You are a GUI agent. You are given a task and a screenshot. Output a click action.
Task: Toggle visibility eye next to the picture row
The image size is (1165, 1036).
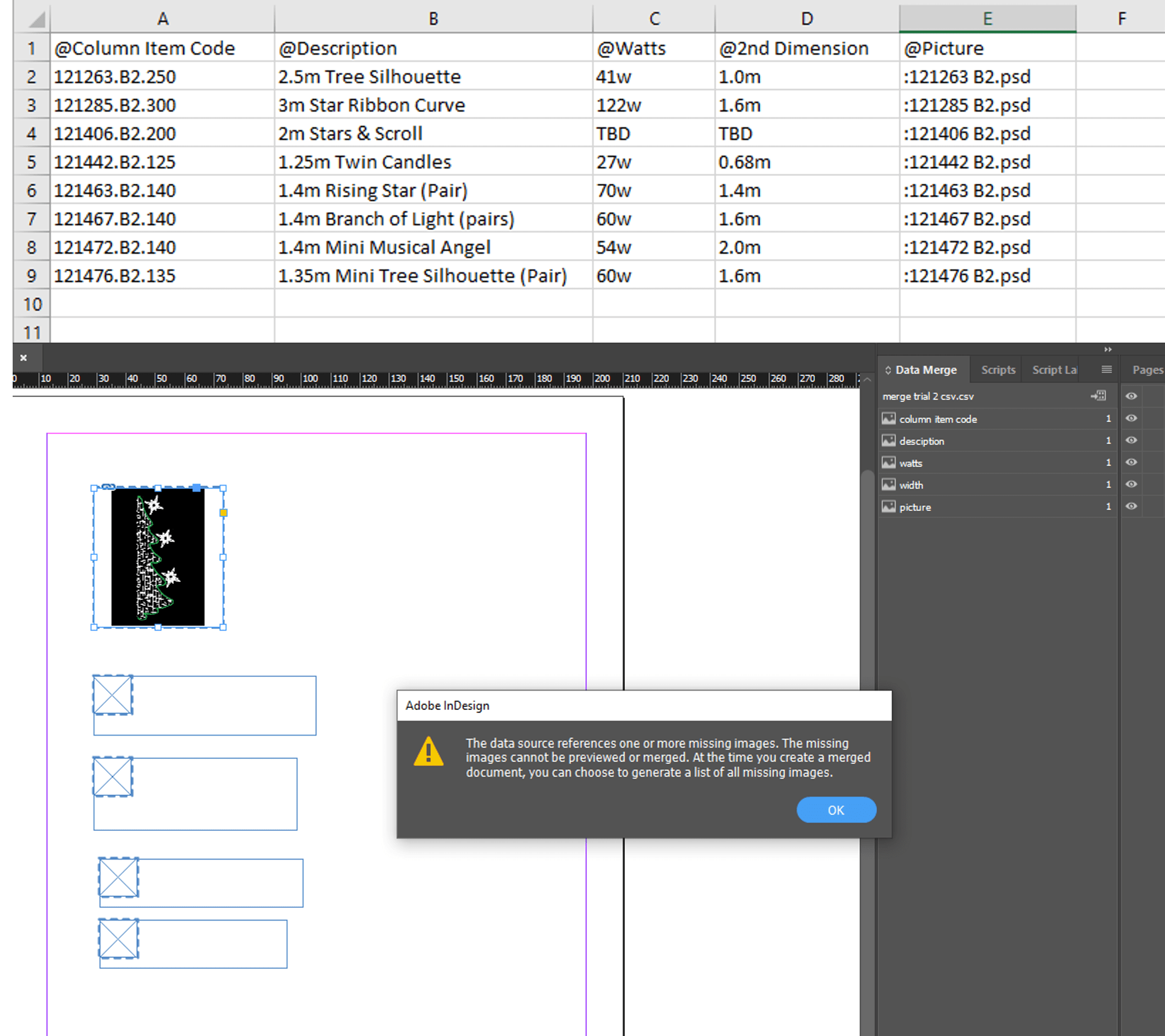[x=1131, y=506]
